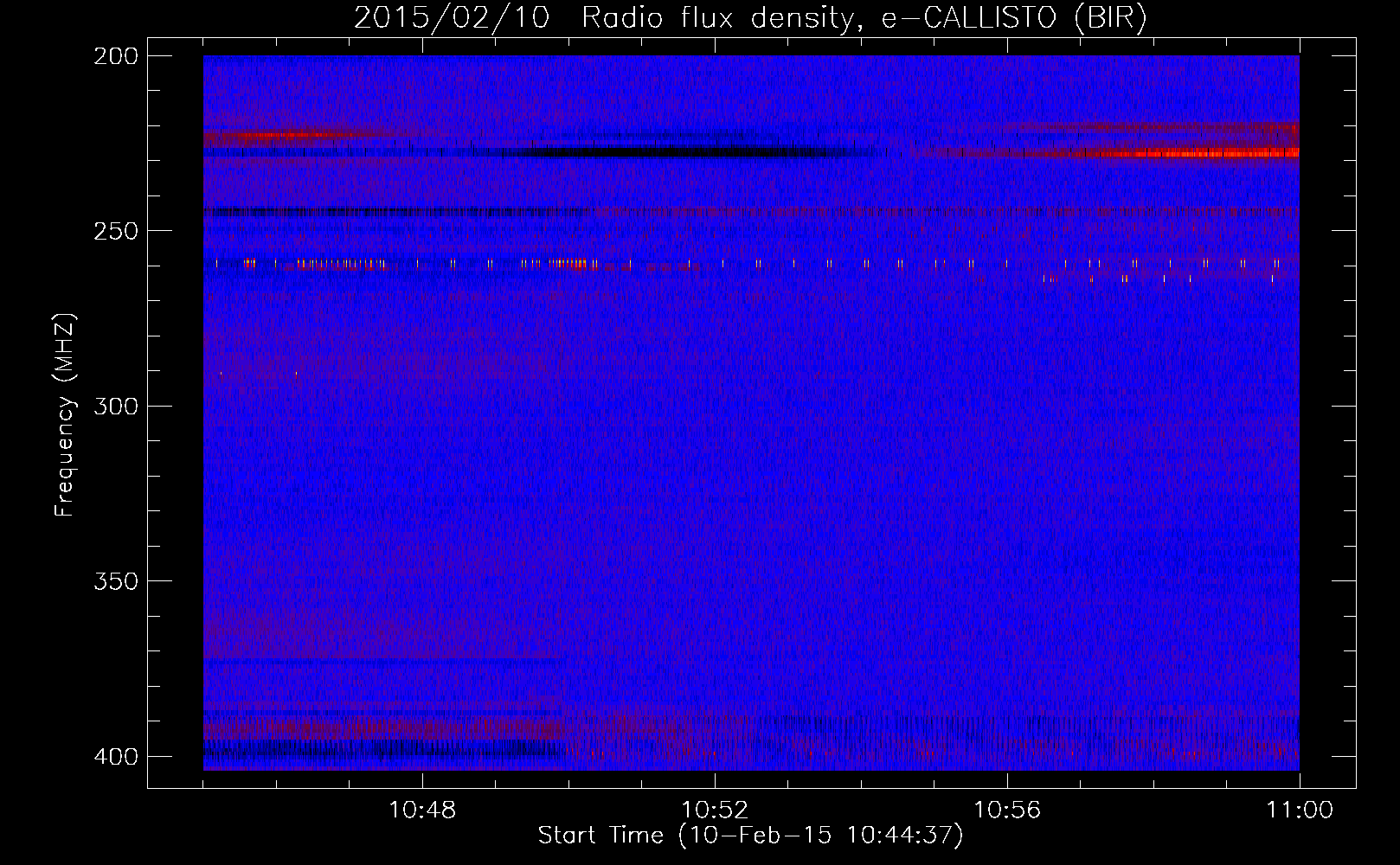Click the 200 frequency tick label
Viewport: 1400px width, 865px height.
click(x=116, y=56)
